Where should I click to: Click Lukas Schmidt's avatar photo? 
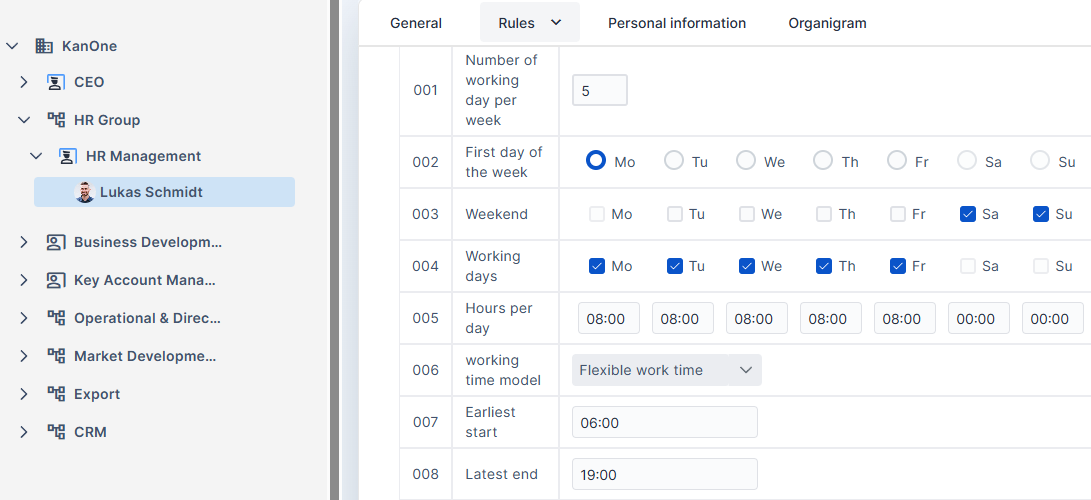click(85, 192)
